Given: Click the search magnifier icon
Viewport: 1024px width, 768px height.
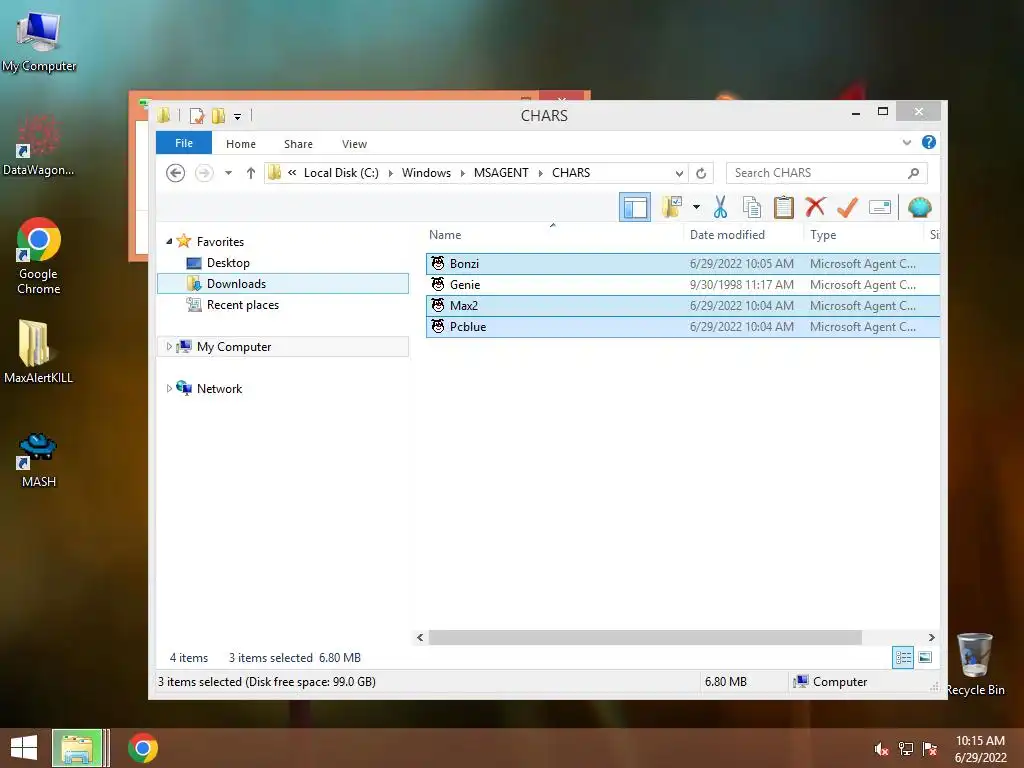Looking at the screenshot, I should point(913,173).
